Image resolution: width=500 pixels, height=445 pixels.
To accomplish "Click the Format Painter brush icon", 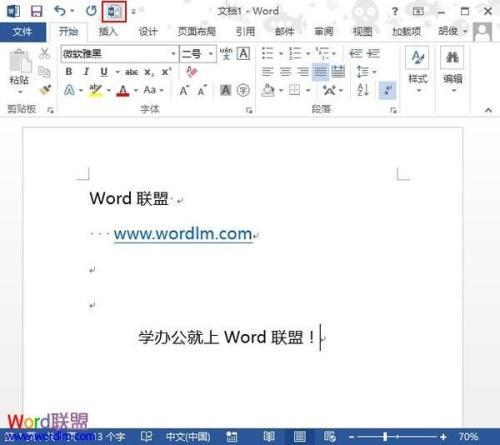I will coord(45,90).
